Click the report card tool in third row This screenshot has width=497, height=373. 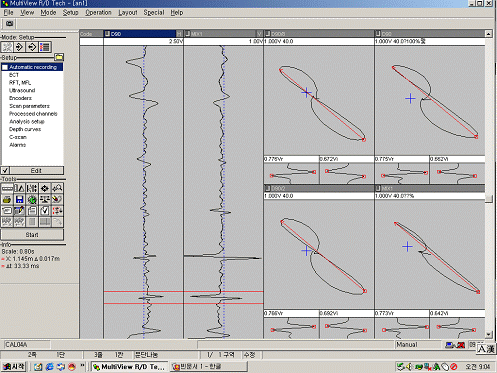click(7, 211)
